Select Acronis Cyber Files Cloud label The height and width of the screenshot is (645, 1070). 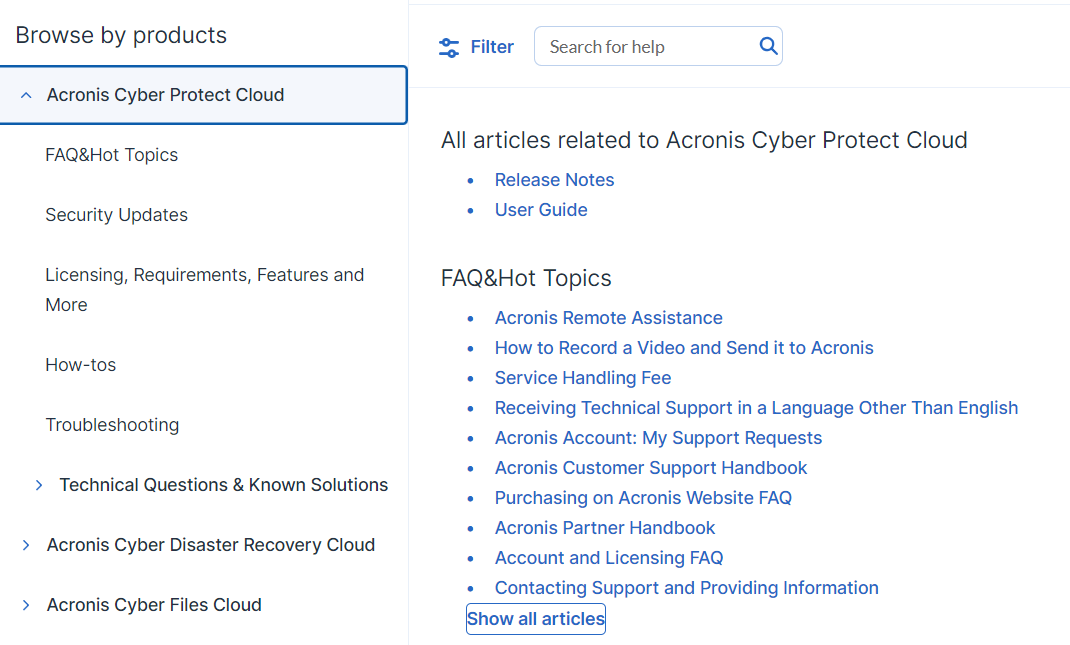point(154,605)
